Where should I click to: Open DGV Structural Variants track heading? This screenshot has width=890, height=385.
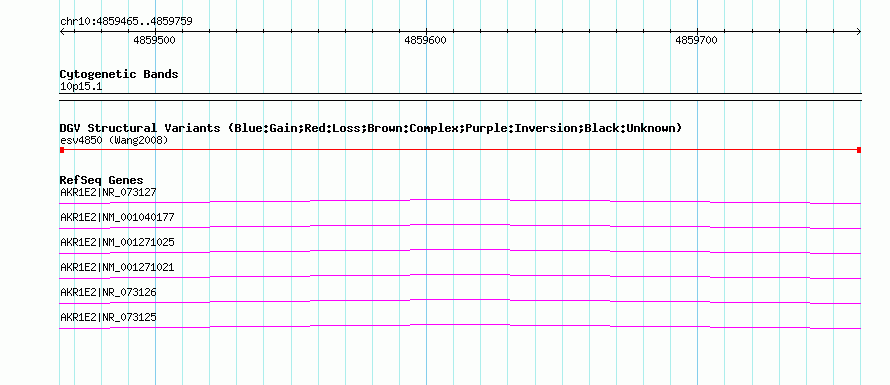pos(371,128)
